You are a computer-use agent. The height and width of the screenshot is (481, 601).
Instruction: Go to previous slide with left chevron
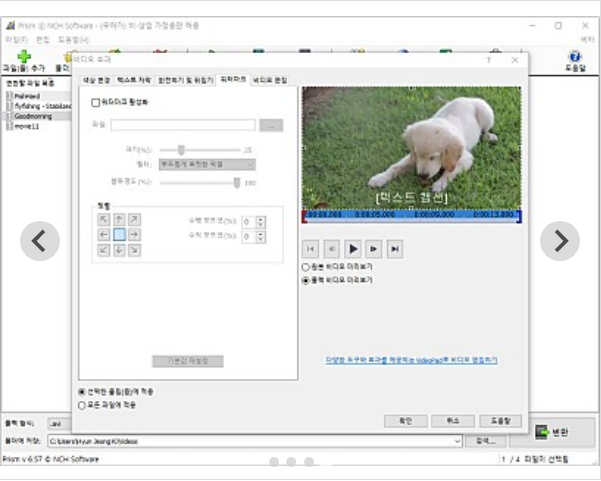40,241
